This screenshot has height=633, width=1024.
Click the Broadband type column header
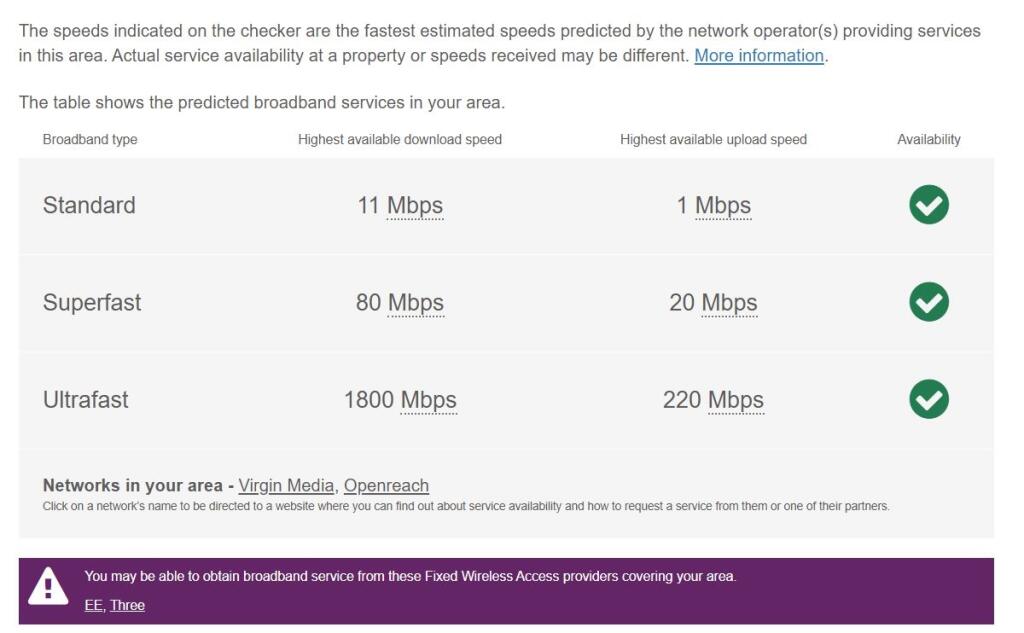90,140
